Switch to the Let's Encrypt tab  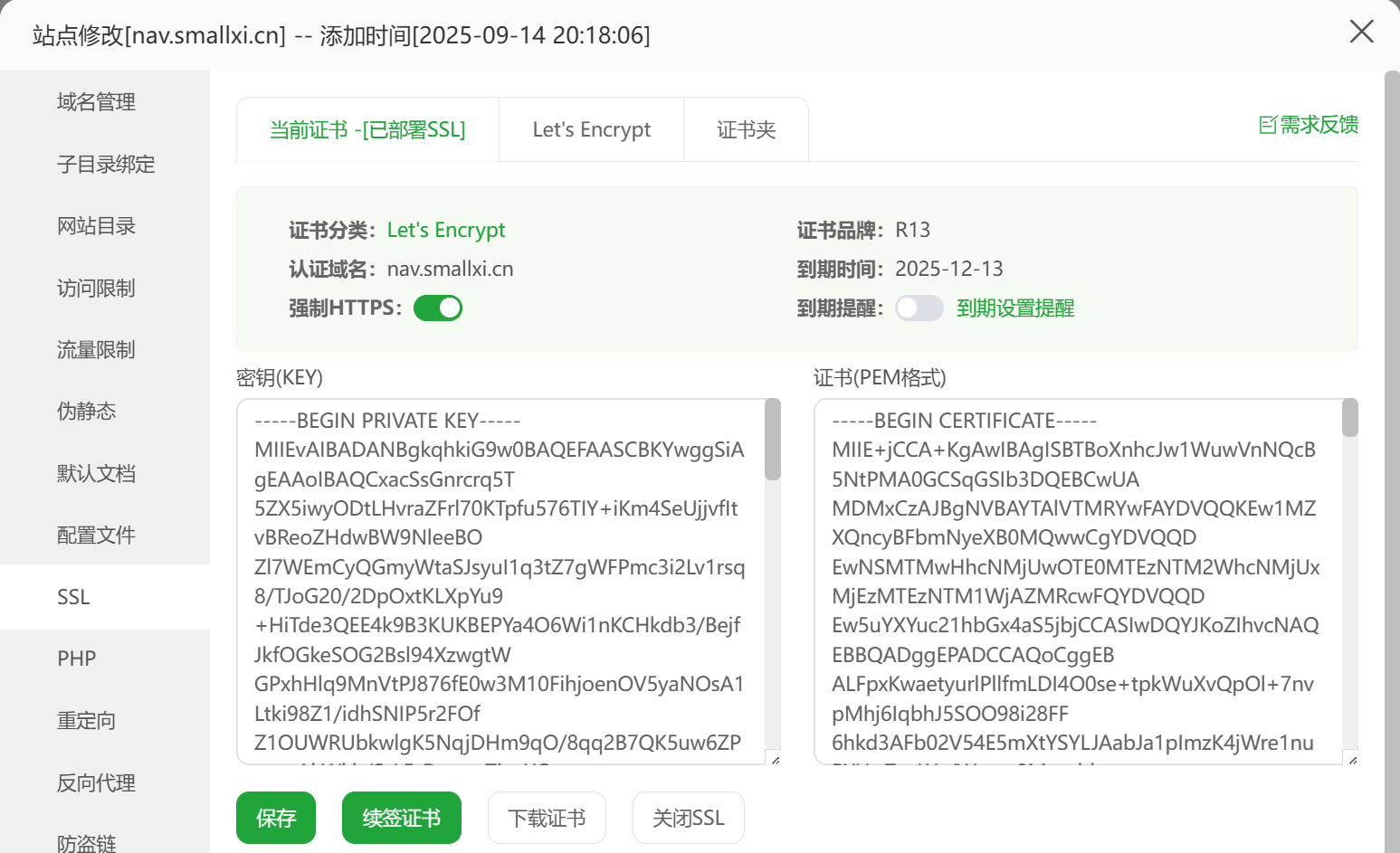point(591,130)
